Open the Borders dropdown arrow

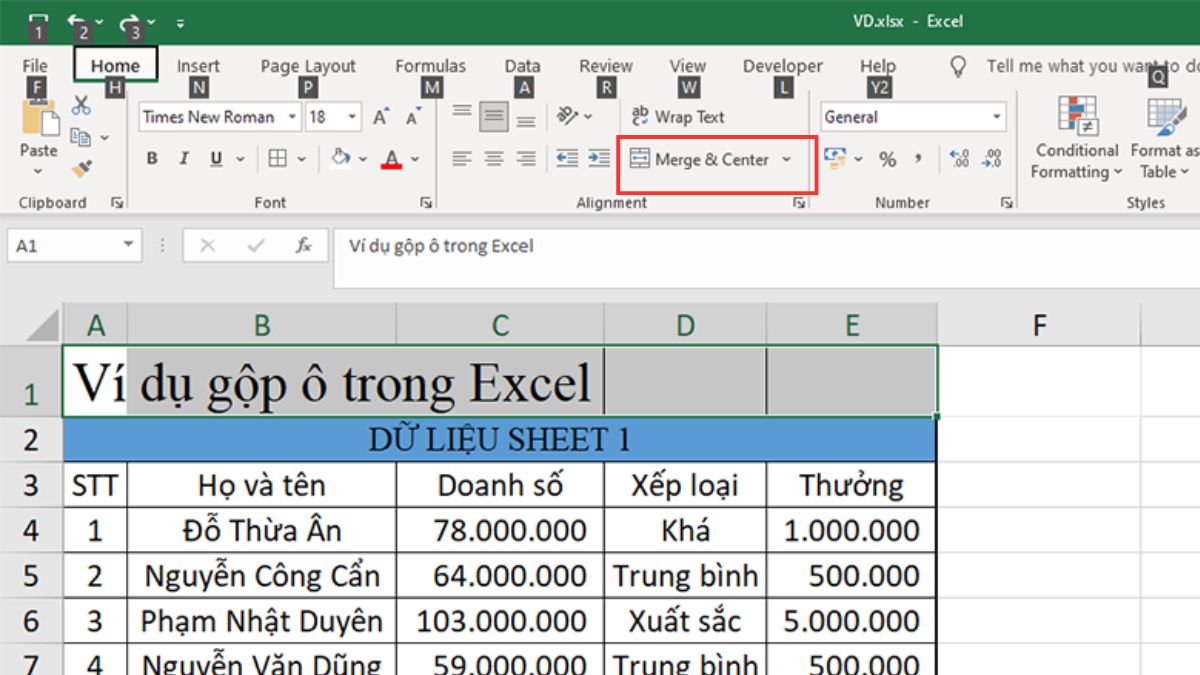pos(304,158)
